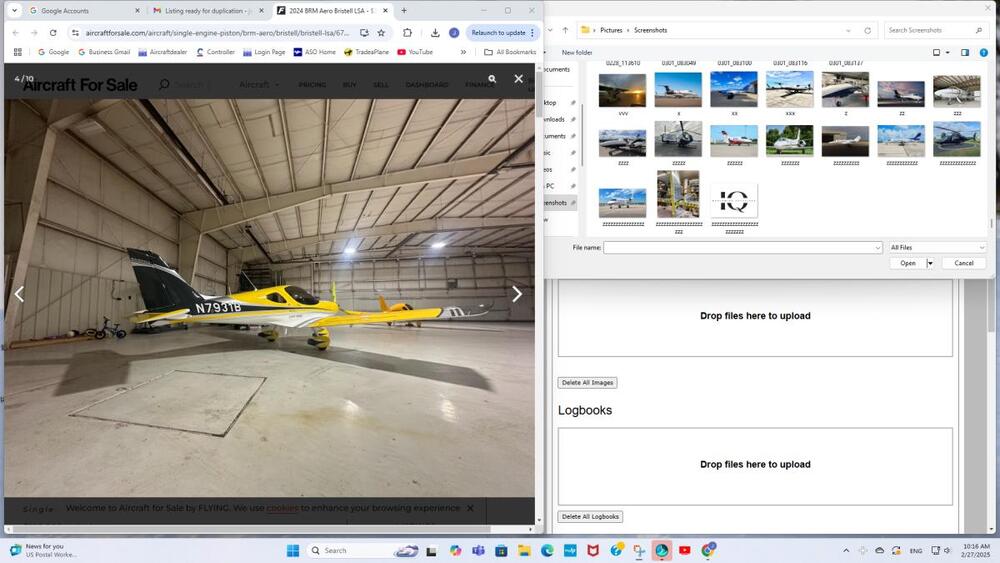Click the Delete All Images button
1000x563 pixels.
coord(587,383)
